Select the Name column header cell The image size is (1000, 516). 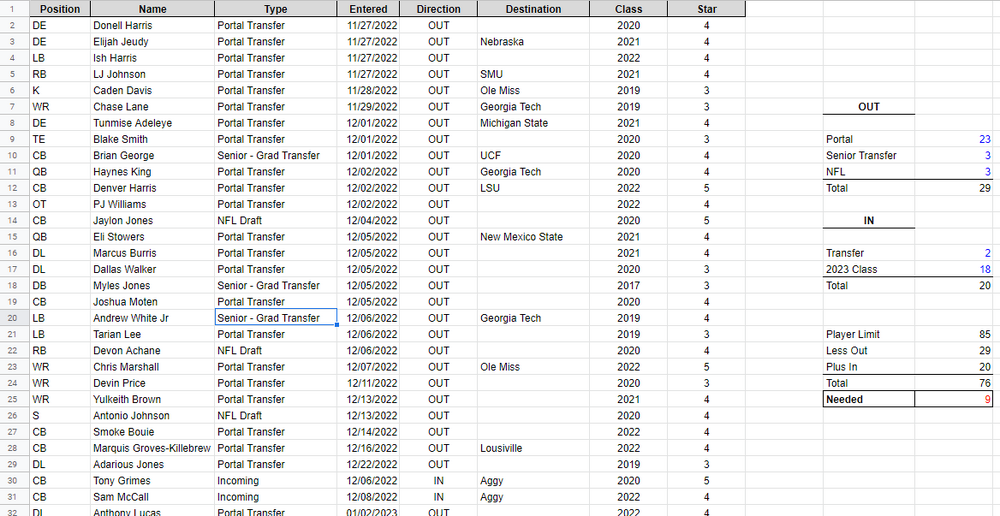coord(152,9)
